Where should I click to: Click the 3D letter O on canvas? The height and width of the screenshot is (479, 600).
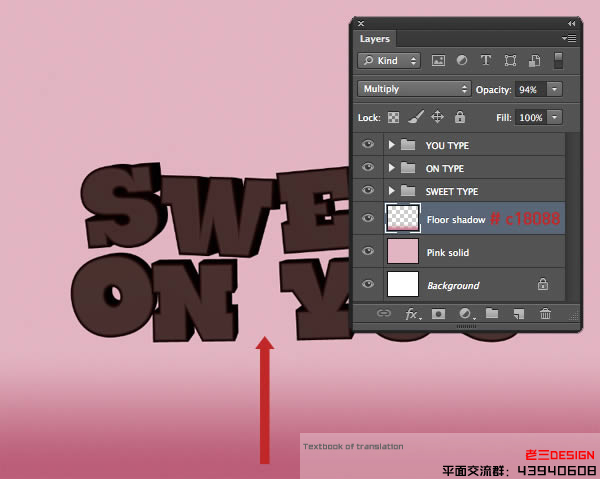pos(112,295)
